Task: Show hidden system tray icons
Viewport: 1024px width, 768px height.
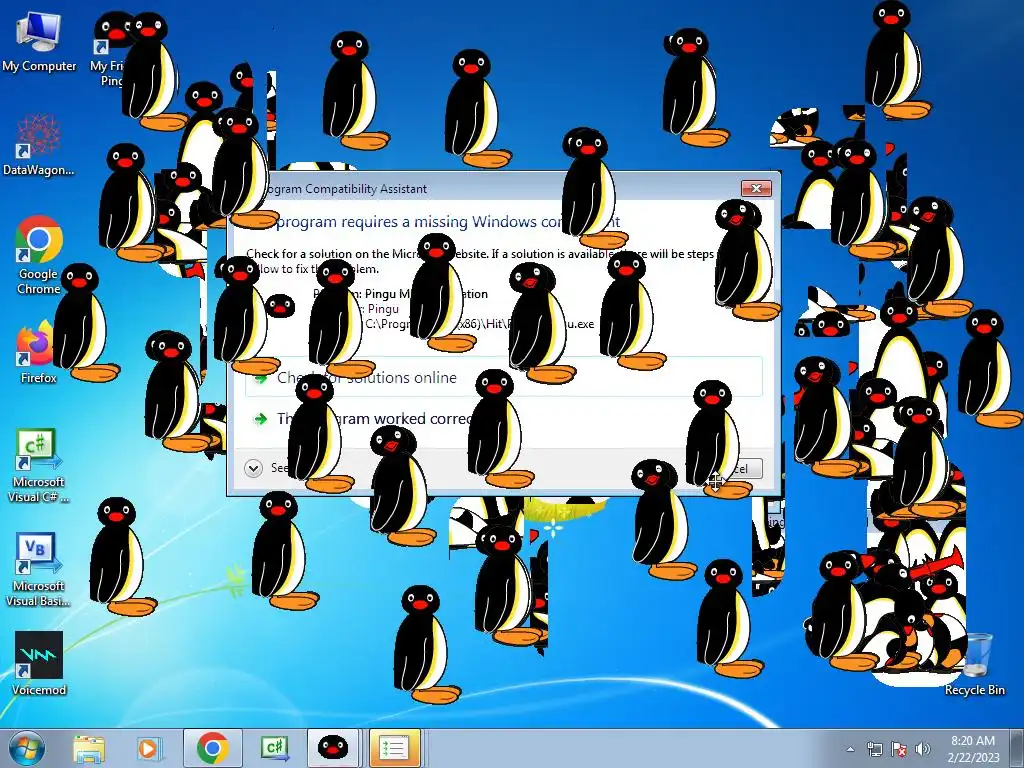Action: [850, 749]
